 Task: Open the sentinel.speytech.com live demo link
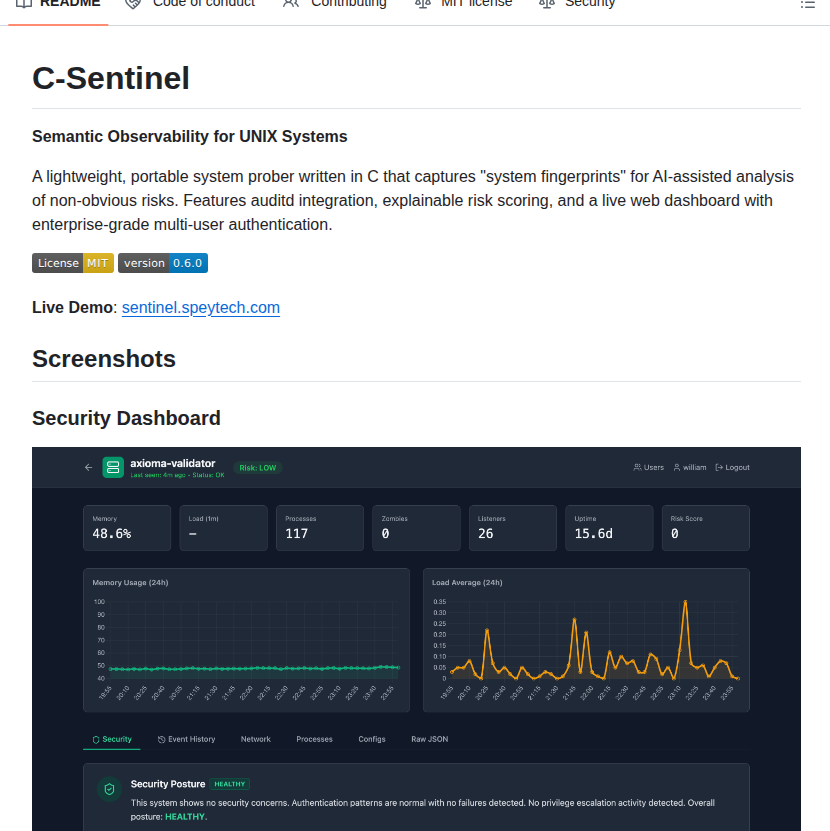pos(200,307)
